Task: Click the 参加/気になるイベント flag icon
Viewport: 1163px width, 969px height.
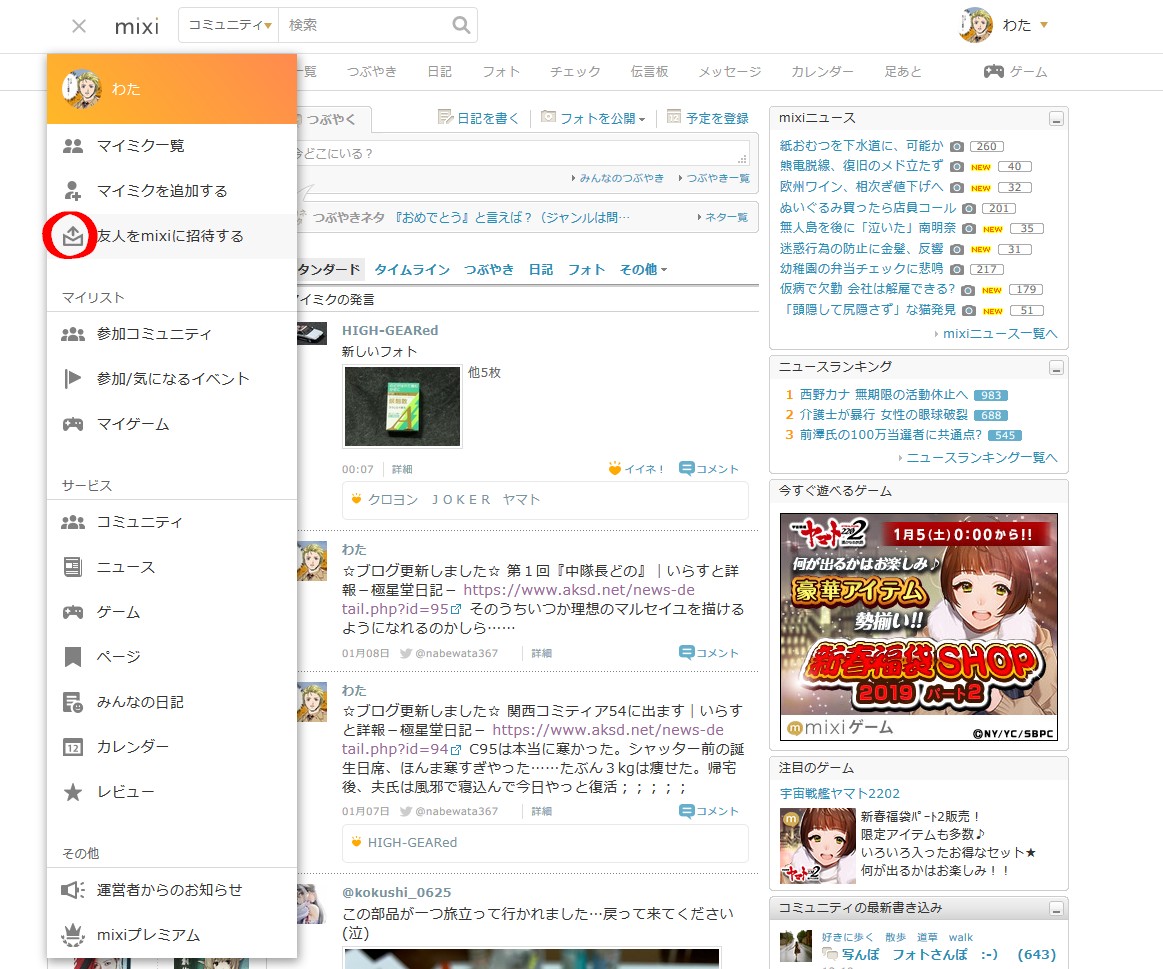Action: tap(73, 379)
